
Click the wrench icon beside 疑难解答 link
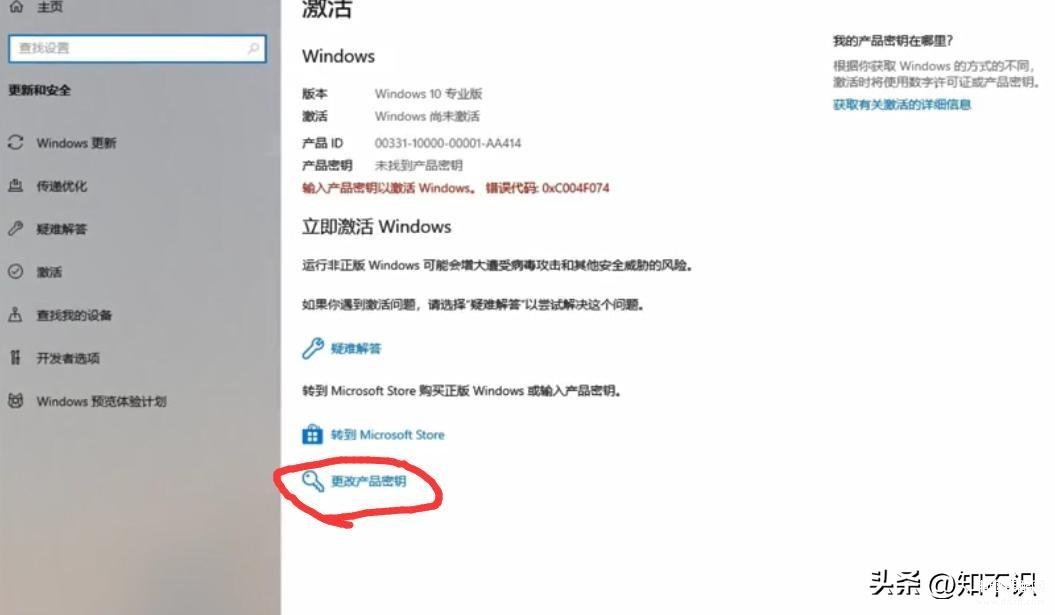313,348
